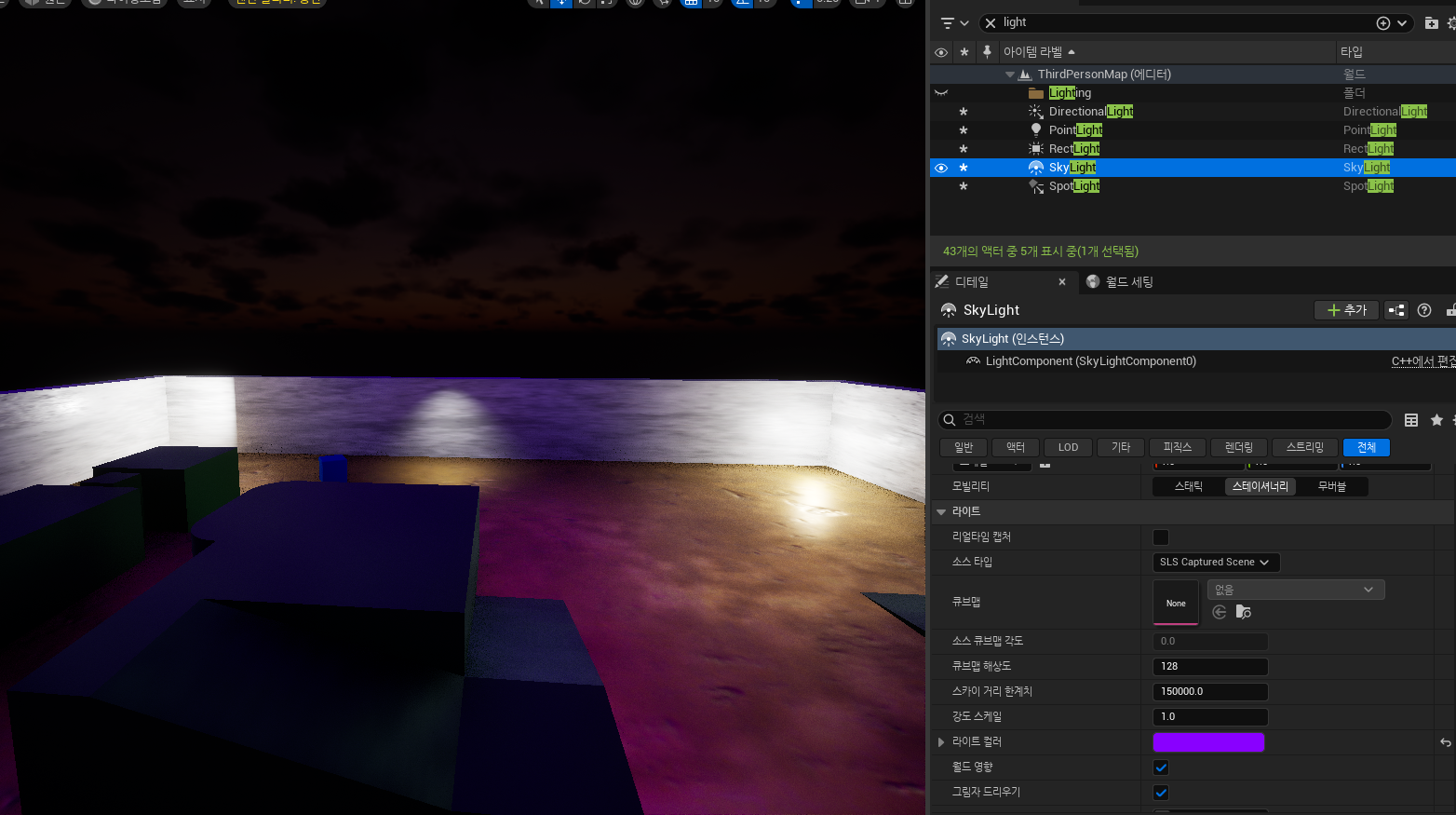The width and height of the screenshot is (1456, 815).
Task: Click the PointLight bulb icon
Action: [x=1035, y=130]
